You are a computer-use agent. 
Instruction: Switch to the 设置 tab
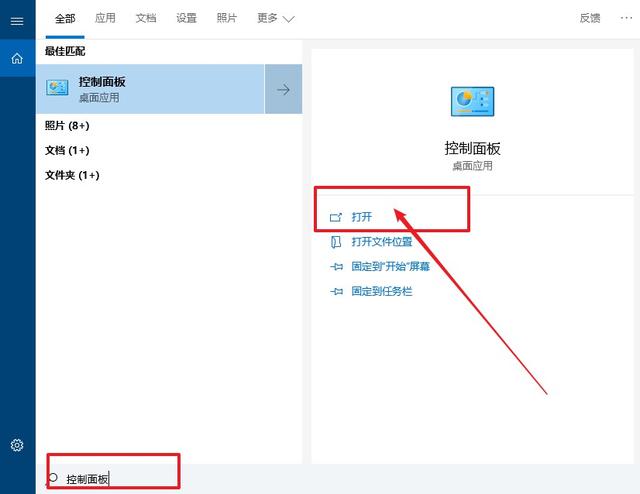tap(186, 18)
